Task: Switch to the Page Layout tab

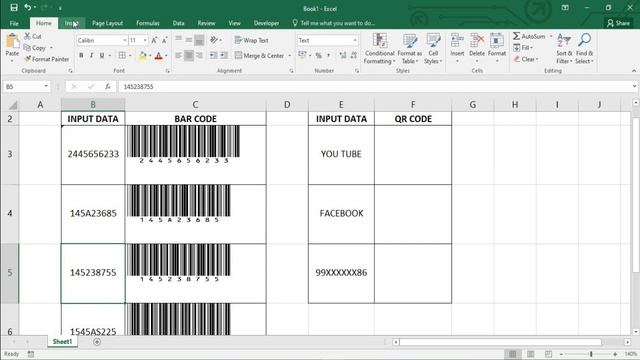Action: pyautogui.click(x=107, y=23)
